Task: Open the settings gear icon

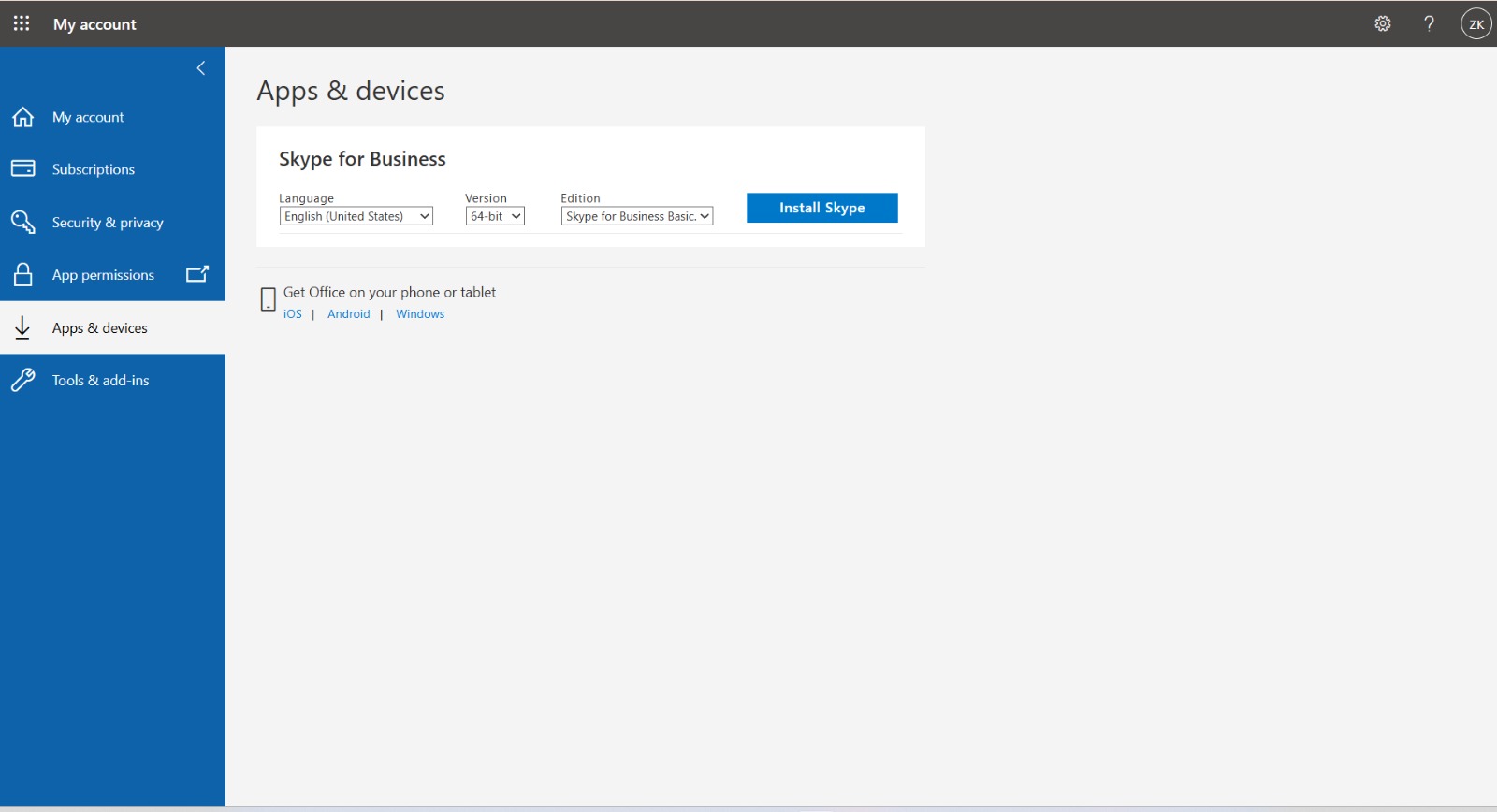Action: [1383, 23]
